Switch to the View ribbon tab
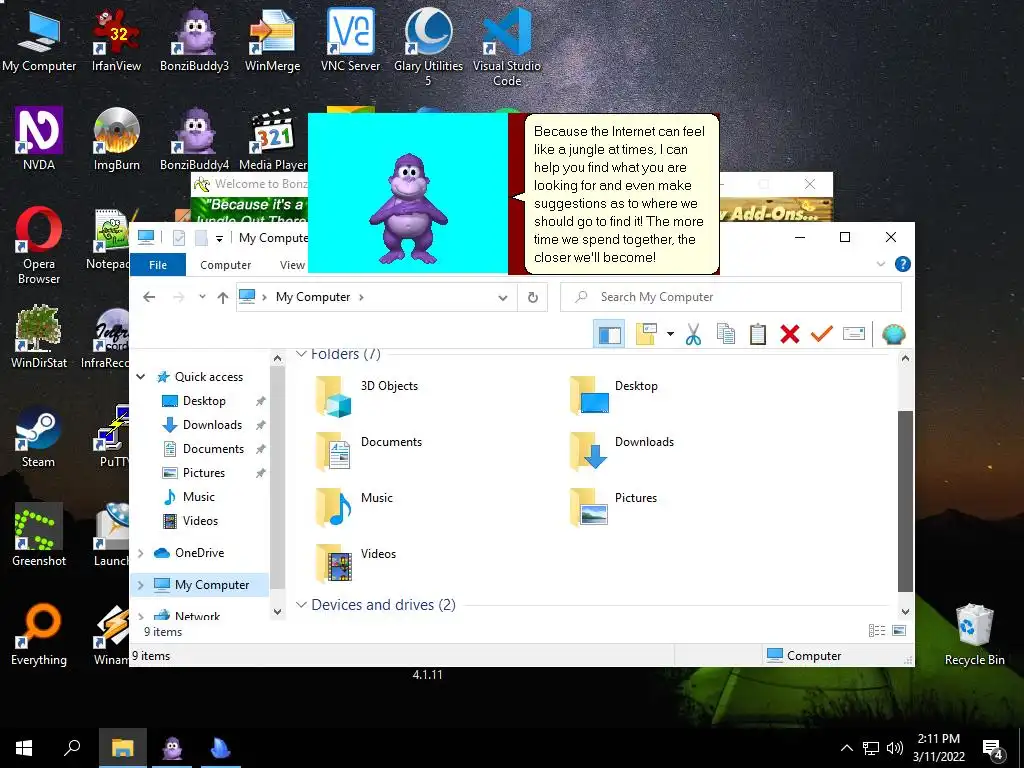This screenshot has height=768, width=1024. click(x=292, y=264)
